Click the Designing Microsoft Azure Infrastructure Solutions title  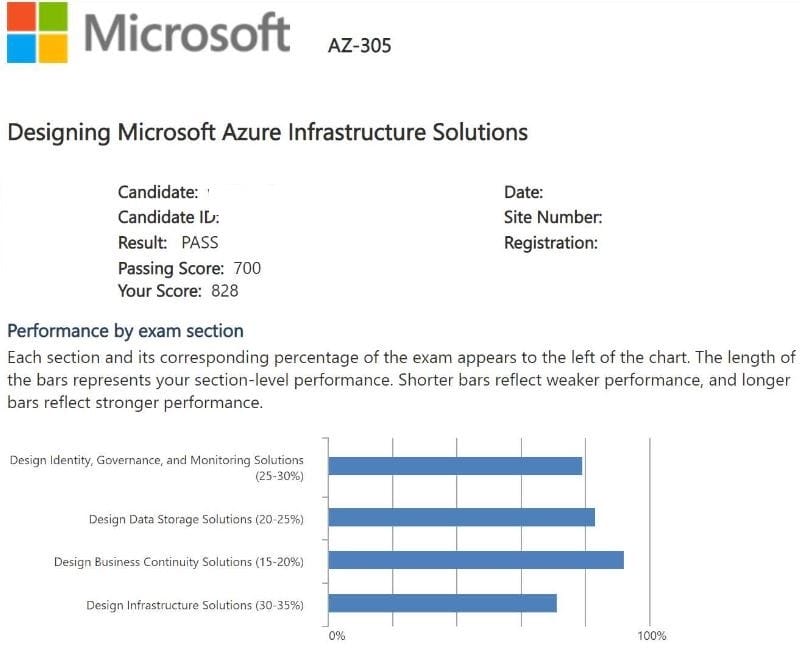point(267,132)
